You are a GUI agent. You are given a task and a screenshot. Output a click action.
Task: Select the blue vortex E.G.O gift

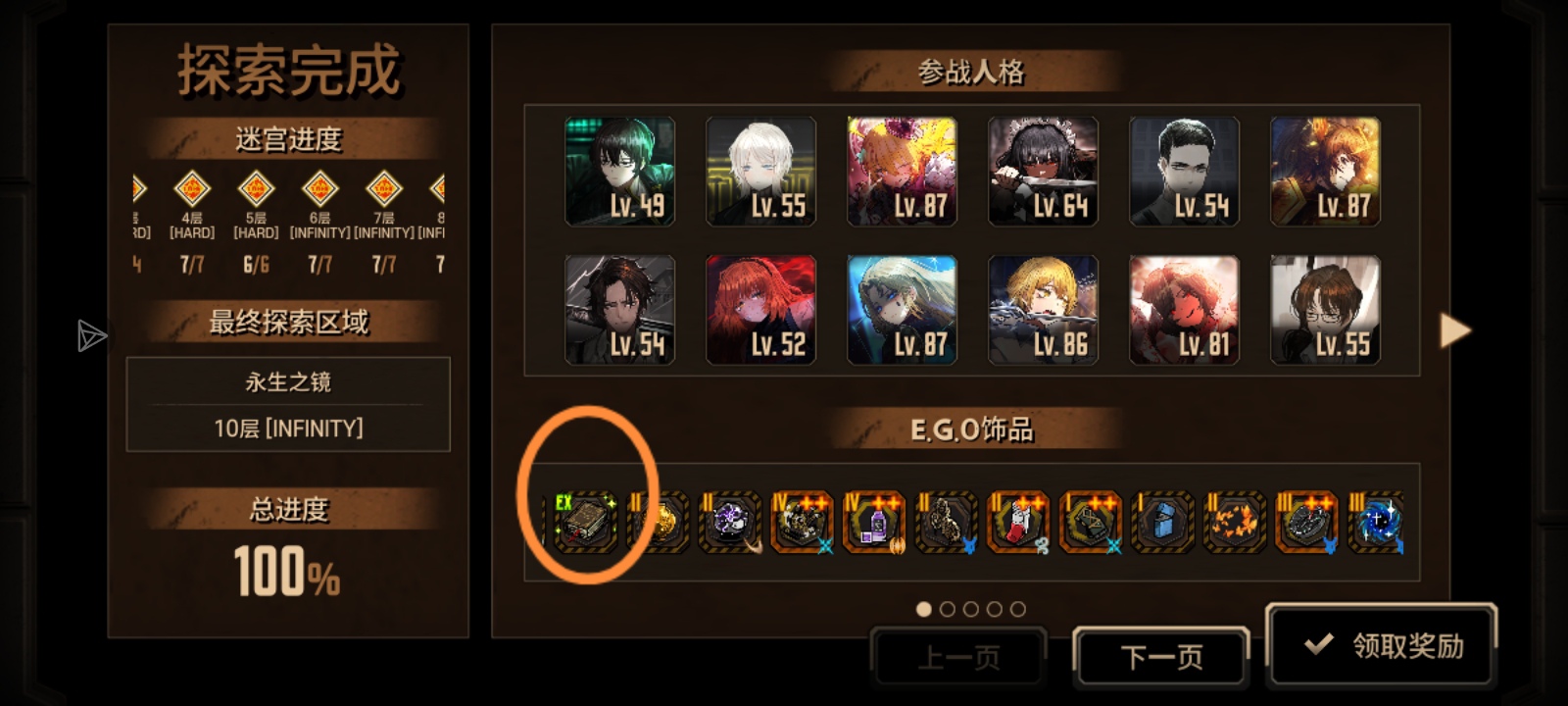click(1377, 523)
